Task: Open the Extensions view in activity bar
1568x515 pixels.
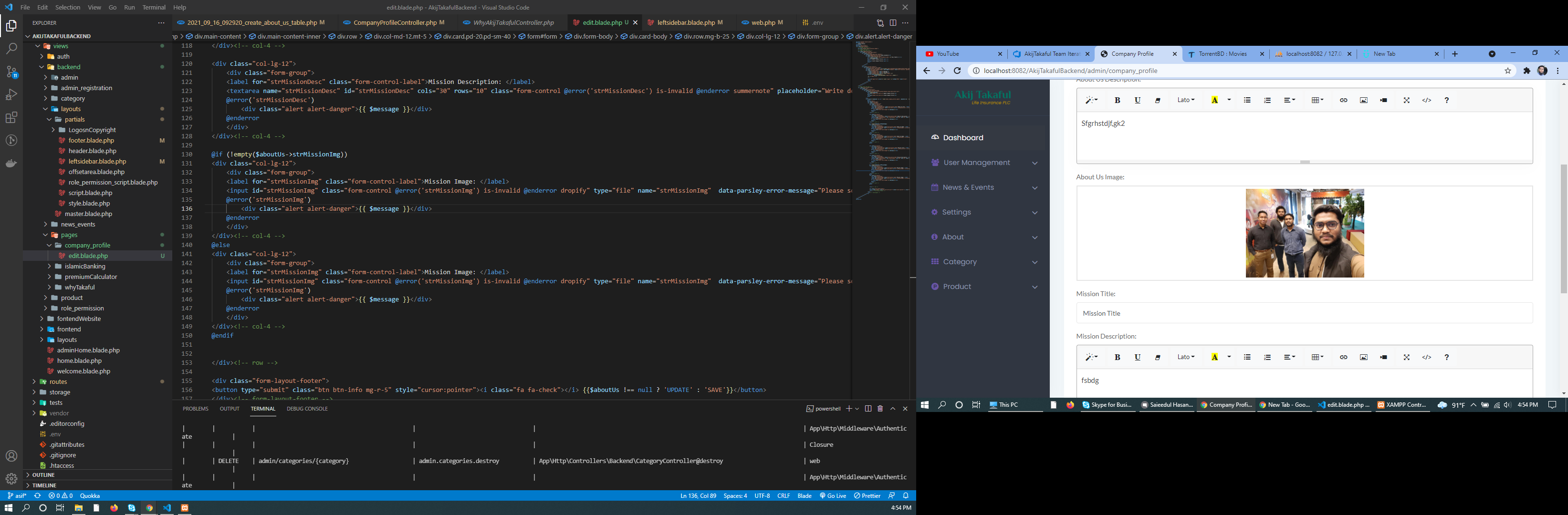Action: [11, 117]
